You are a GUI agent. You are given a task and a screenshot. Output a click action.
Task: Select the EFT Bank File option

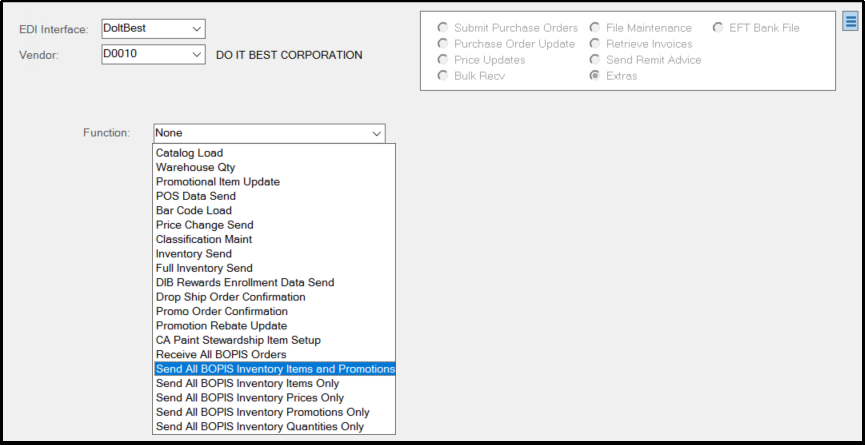(x=718, y=28)
